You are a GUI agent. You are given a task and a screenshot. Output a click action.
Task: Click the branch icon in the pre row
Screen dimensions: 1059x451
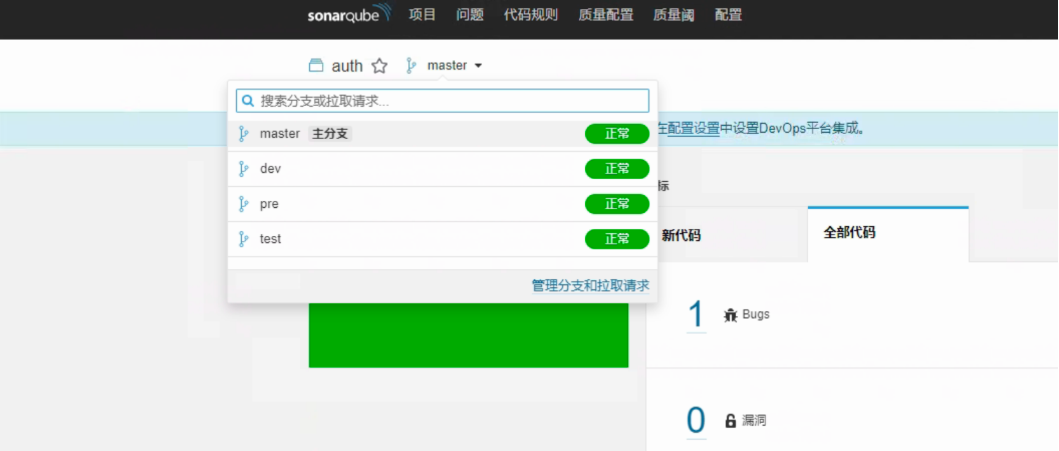pos(244,204)
